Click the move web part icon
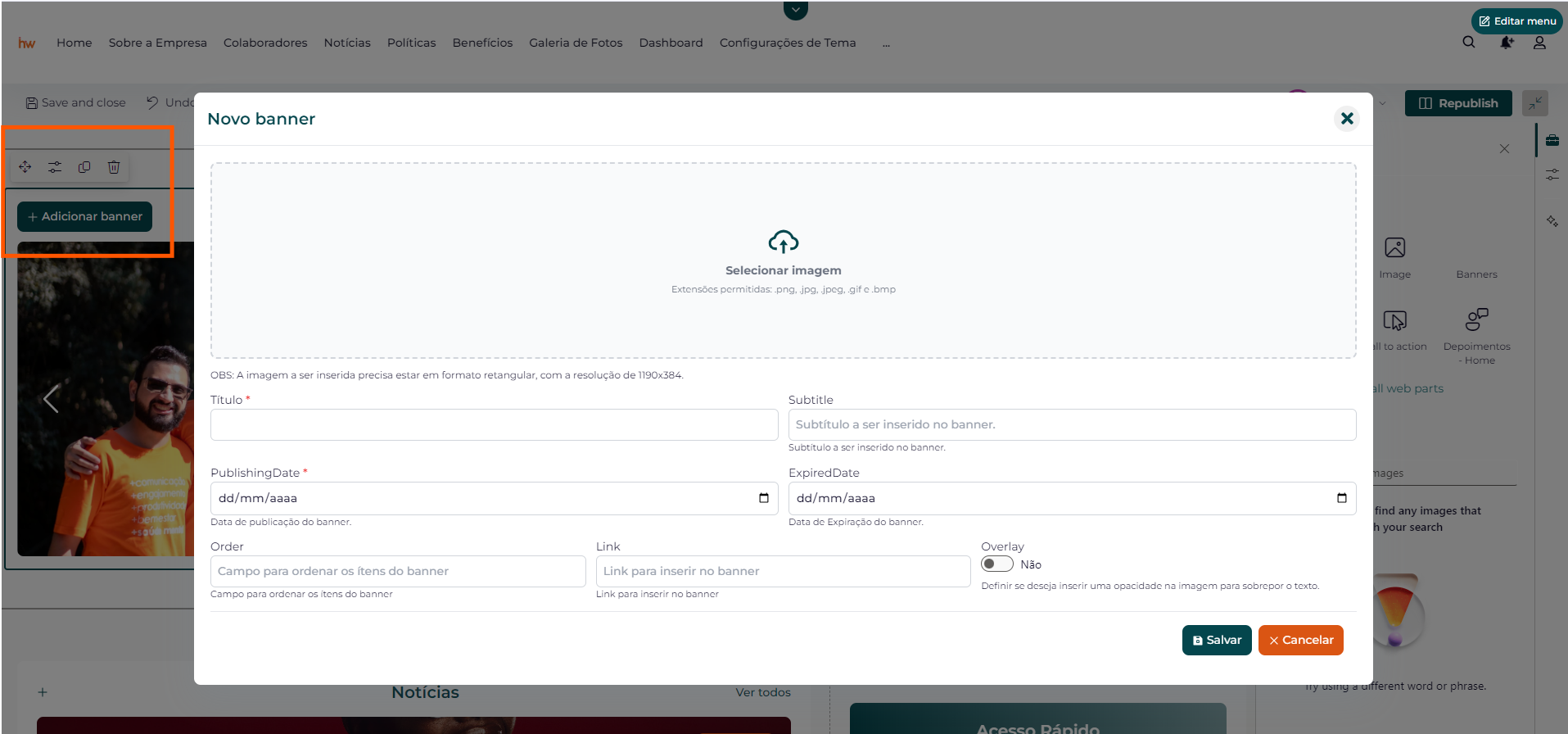 click(x=25, y=167)
